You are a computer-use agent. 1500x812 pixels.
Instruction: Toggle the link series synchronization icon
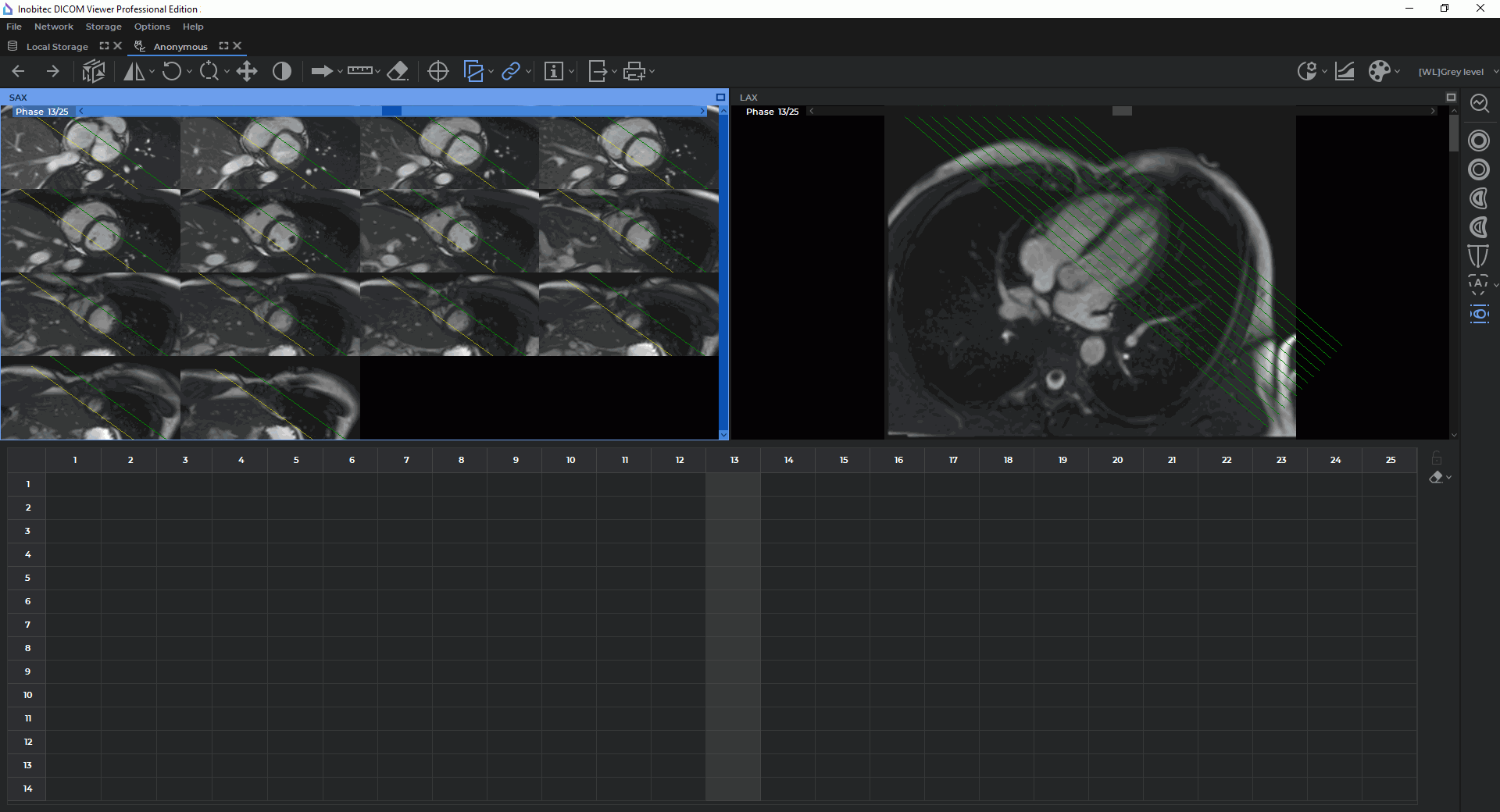(511, 72)
